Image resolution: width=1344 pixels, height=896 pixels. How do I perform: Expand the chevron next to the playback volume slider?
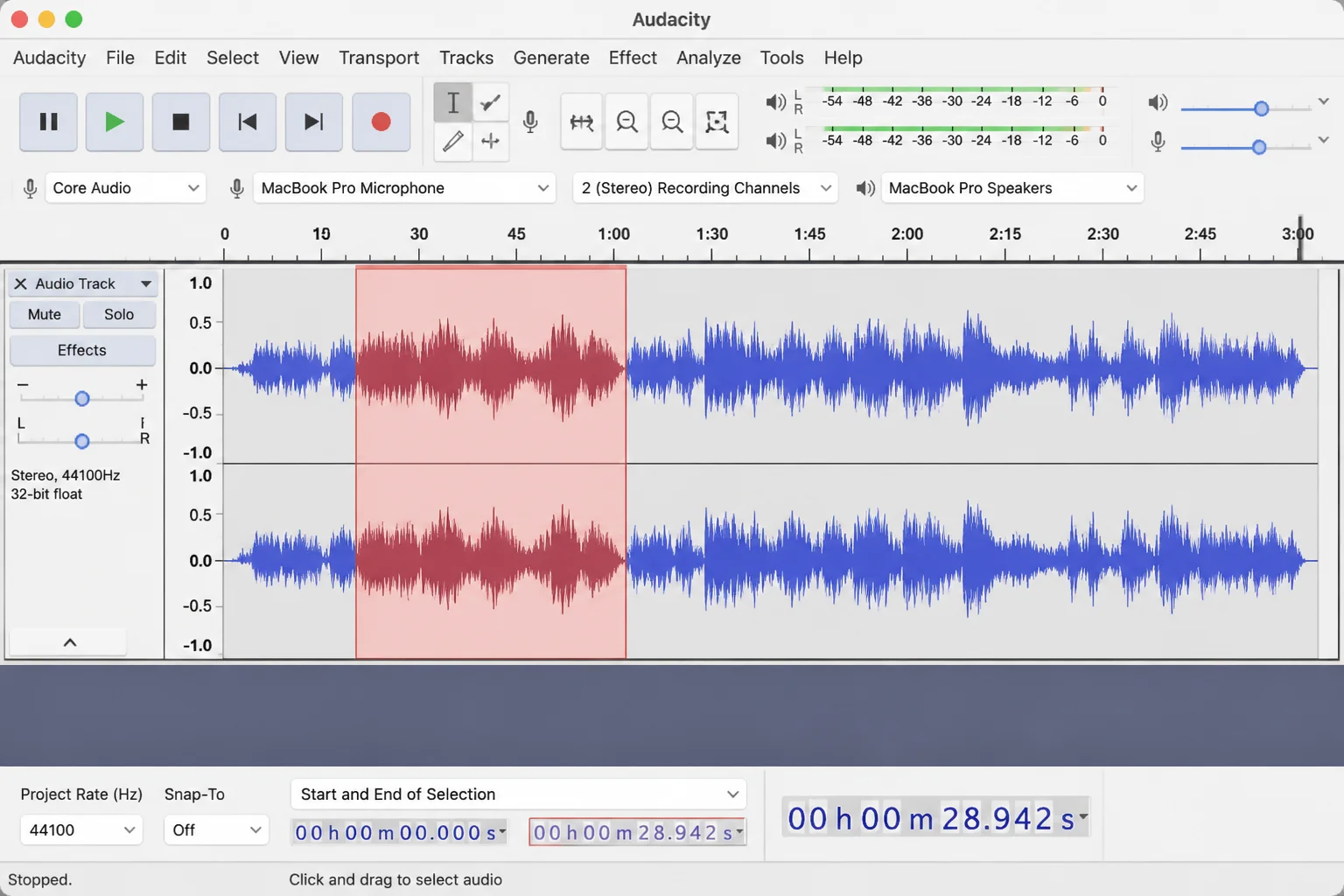point(1323,102)
